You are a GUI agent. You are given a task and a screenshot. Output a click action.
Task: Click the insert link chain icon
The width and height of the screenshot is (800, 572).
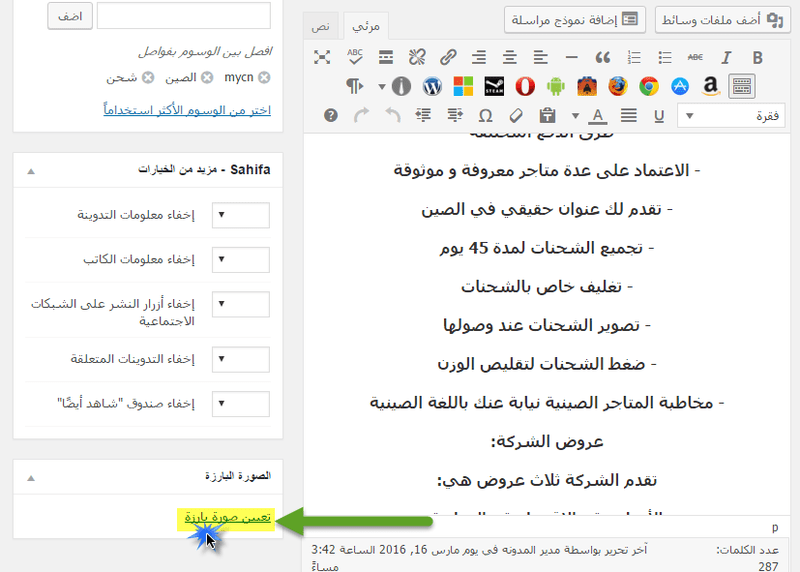[449, 57]
